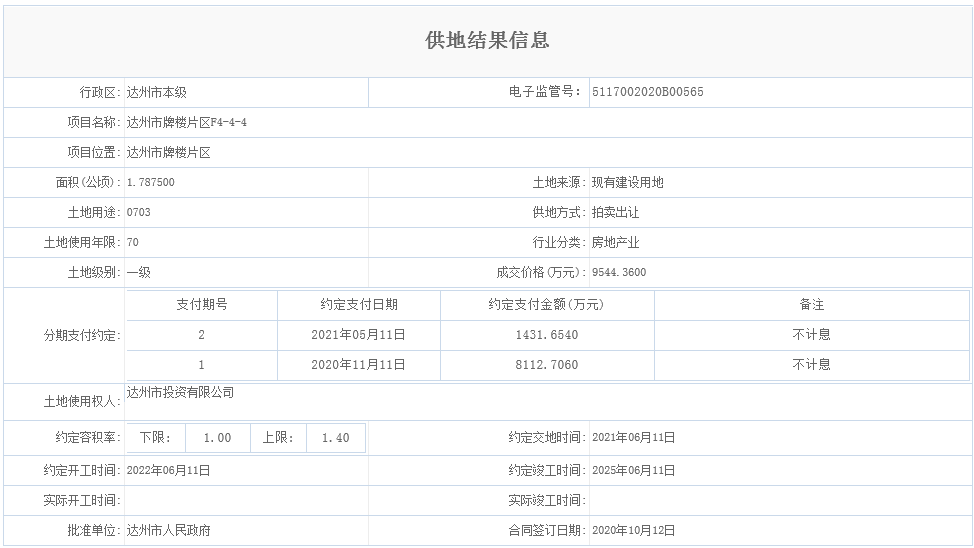Select payment date 2021年05月11日

click(x=358, y=335)
